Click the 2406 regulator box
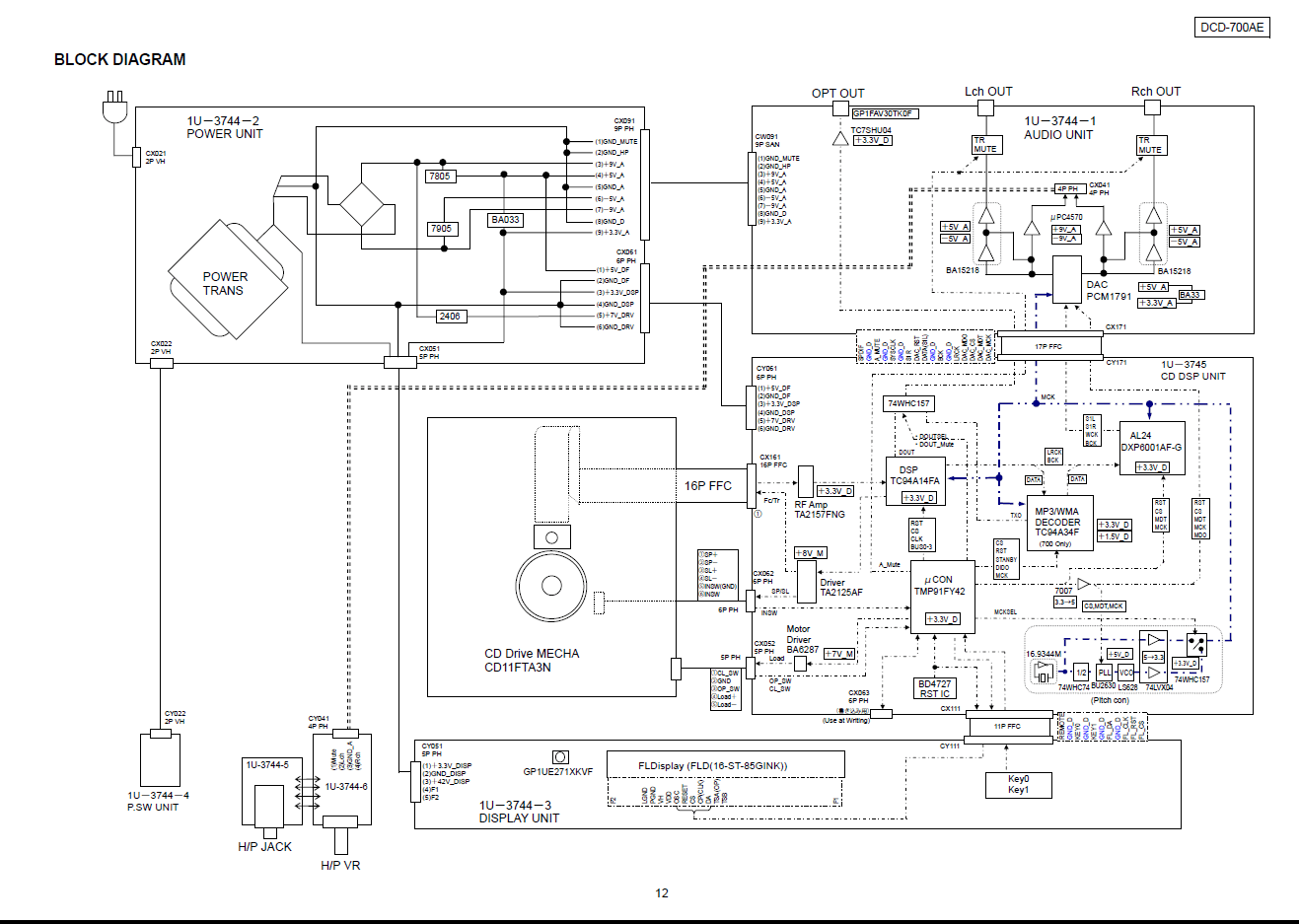Screen dimensions: 1299x924 (x=450, y=317)
